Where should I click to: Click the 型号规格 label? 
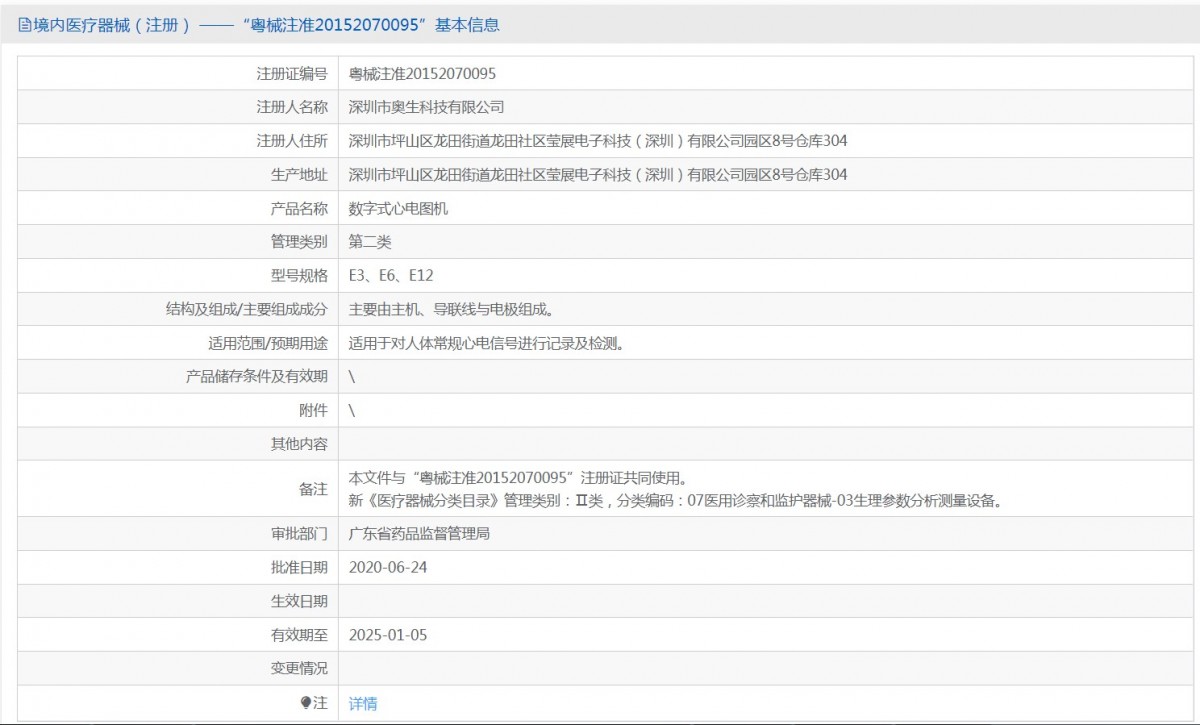click(x=299, y=276)
